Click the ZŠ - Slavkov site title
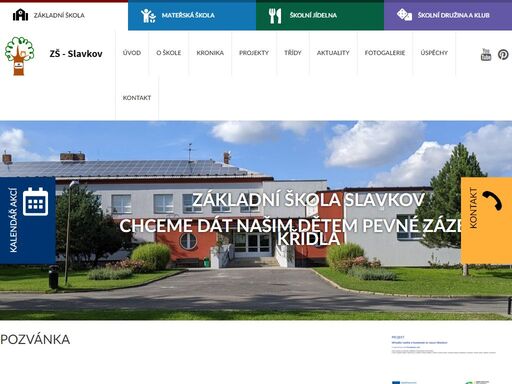Image resolution: width=512 pixels, height=384 pixels. pyautogui.click(x=76, y=54)
